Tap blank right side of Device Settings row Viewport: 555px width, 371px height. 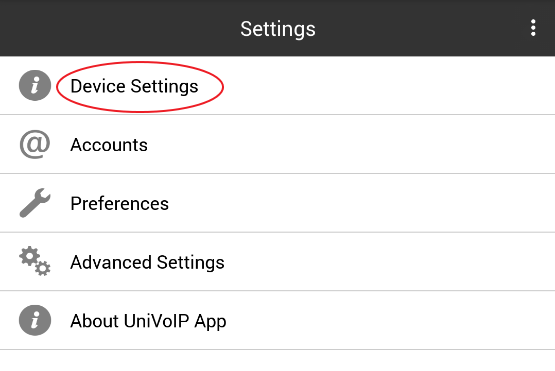click(x=389, y=86)
